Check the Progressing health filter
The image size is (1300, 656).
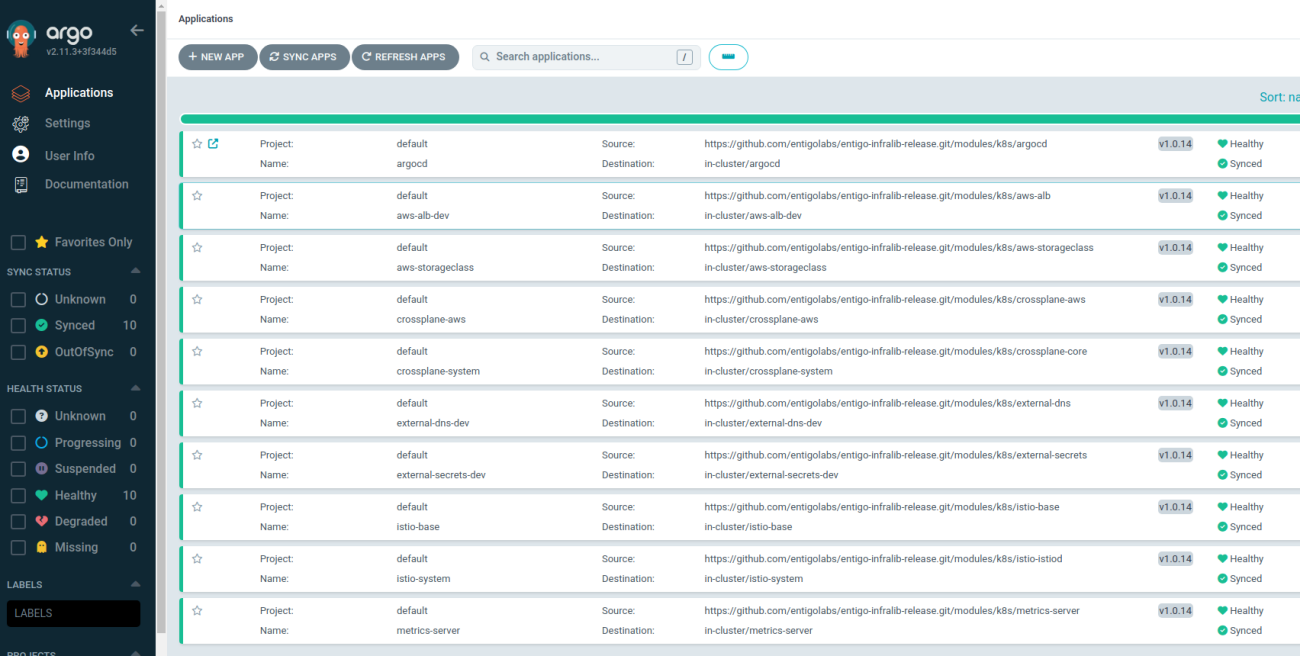pyautogui.click(x=18, y=443)
